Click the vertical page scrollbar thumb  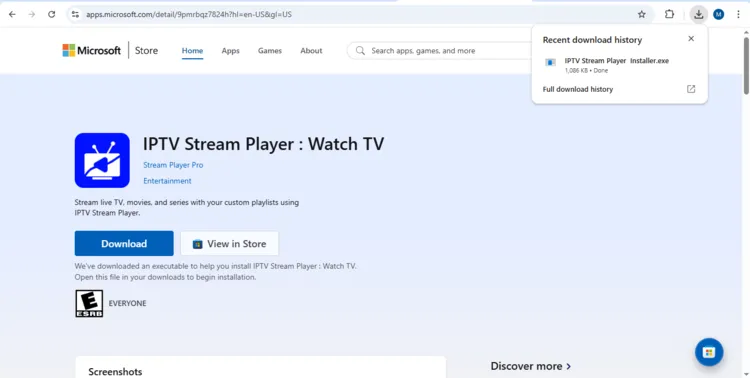(x=746, y=65)
